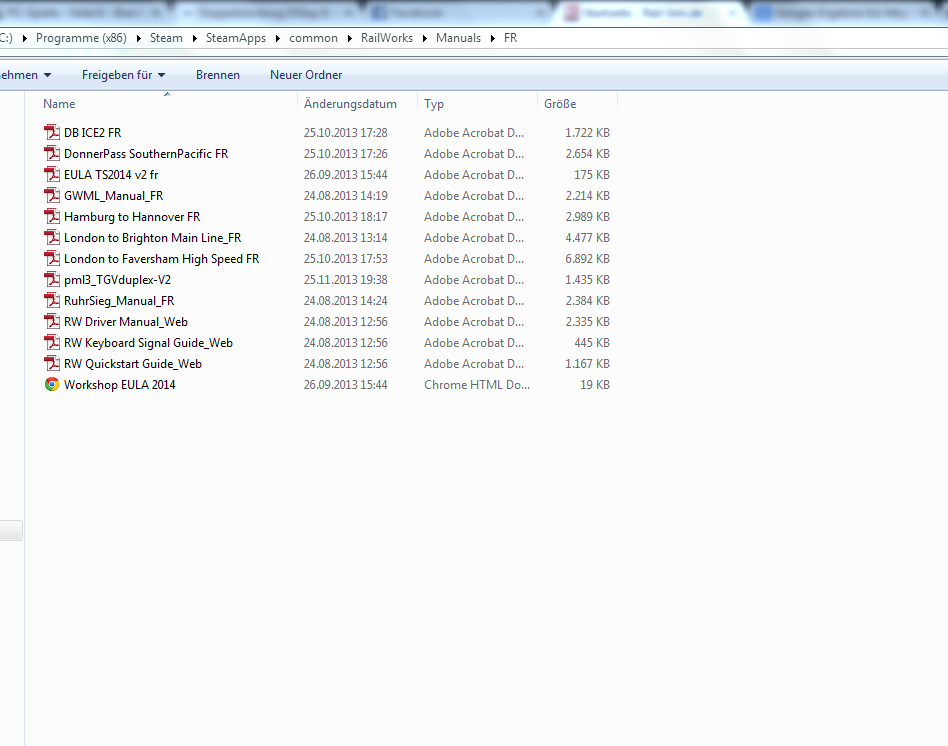The height and width of the screenshot is (746, 948).
Task: Open the Freigeben für dropdown
Action: [x=123, y=75]
